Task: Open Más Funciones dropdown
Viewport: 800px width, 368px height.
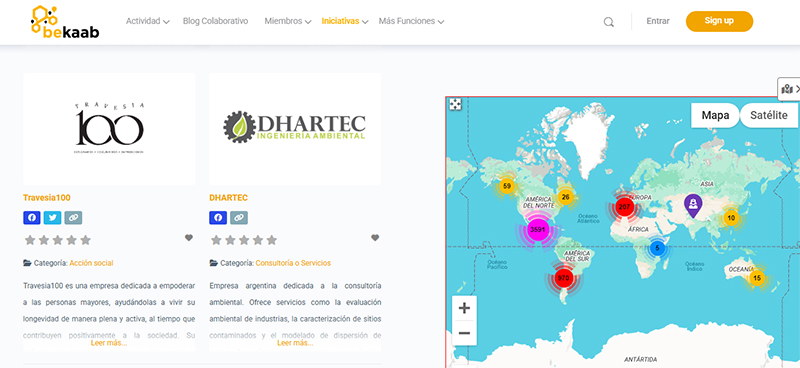Action: 411,21
